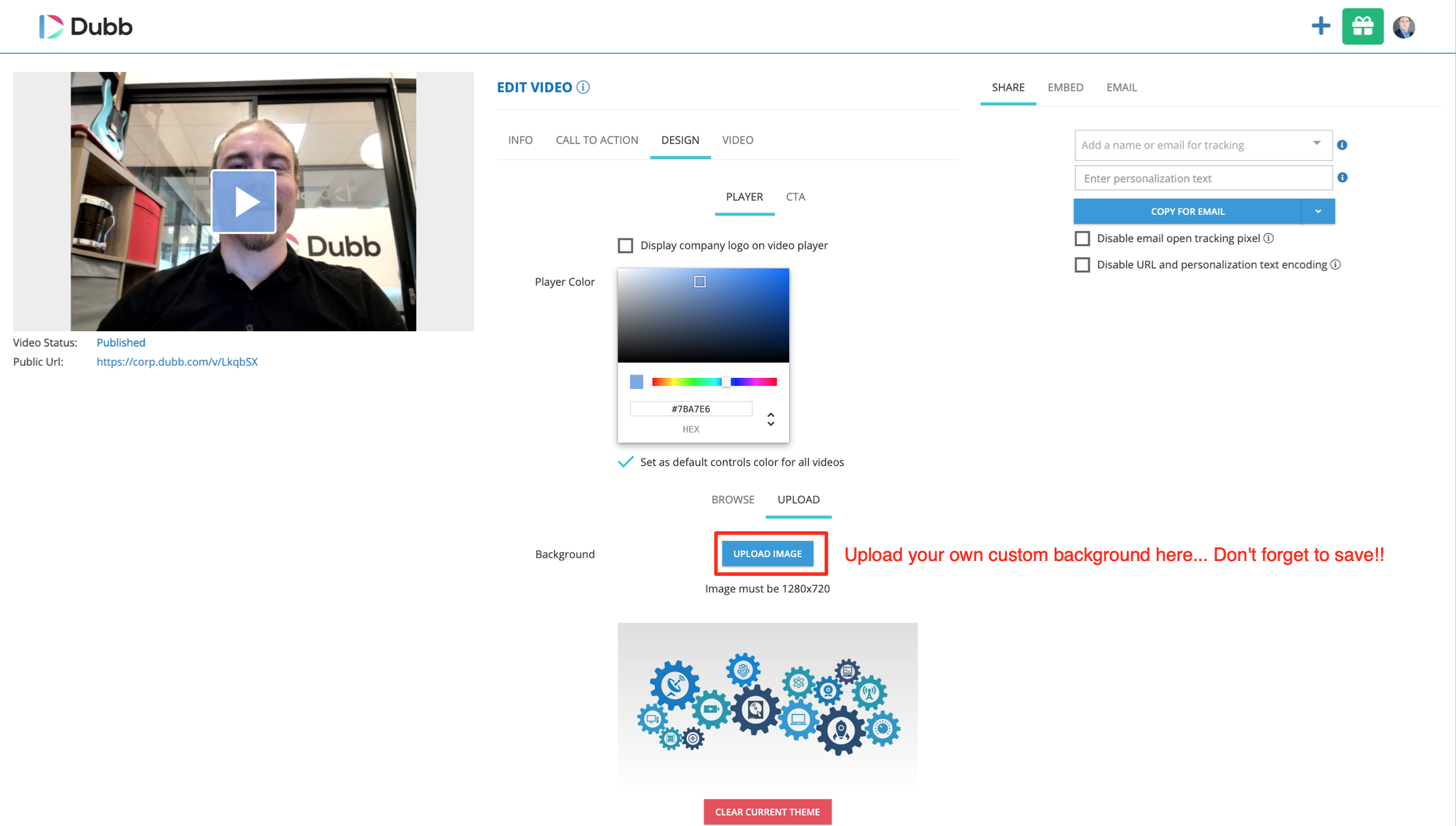Viewport: 1456px width, 826px height.
Task: Click the personalization text input field
Action: click(x=1203, y=178)
